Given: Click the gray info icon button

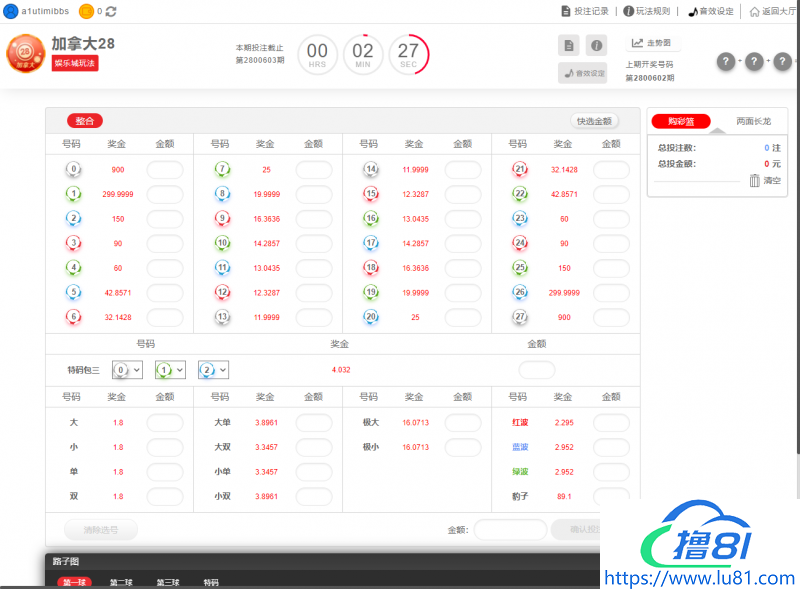Looking at the screenshot, I should pos(596,45).
